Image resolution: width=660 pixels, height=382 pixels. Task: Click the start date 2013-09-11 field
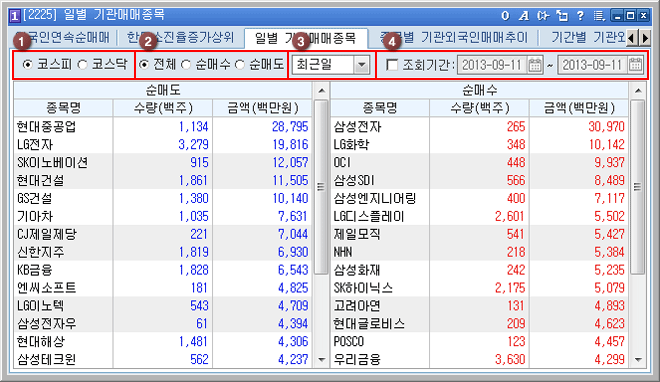492,65
